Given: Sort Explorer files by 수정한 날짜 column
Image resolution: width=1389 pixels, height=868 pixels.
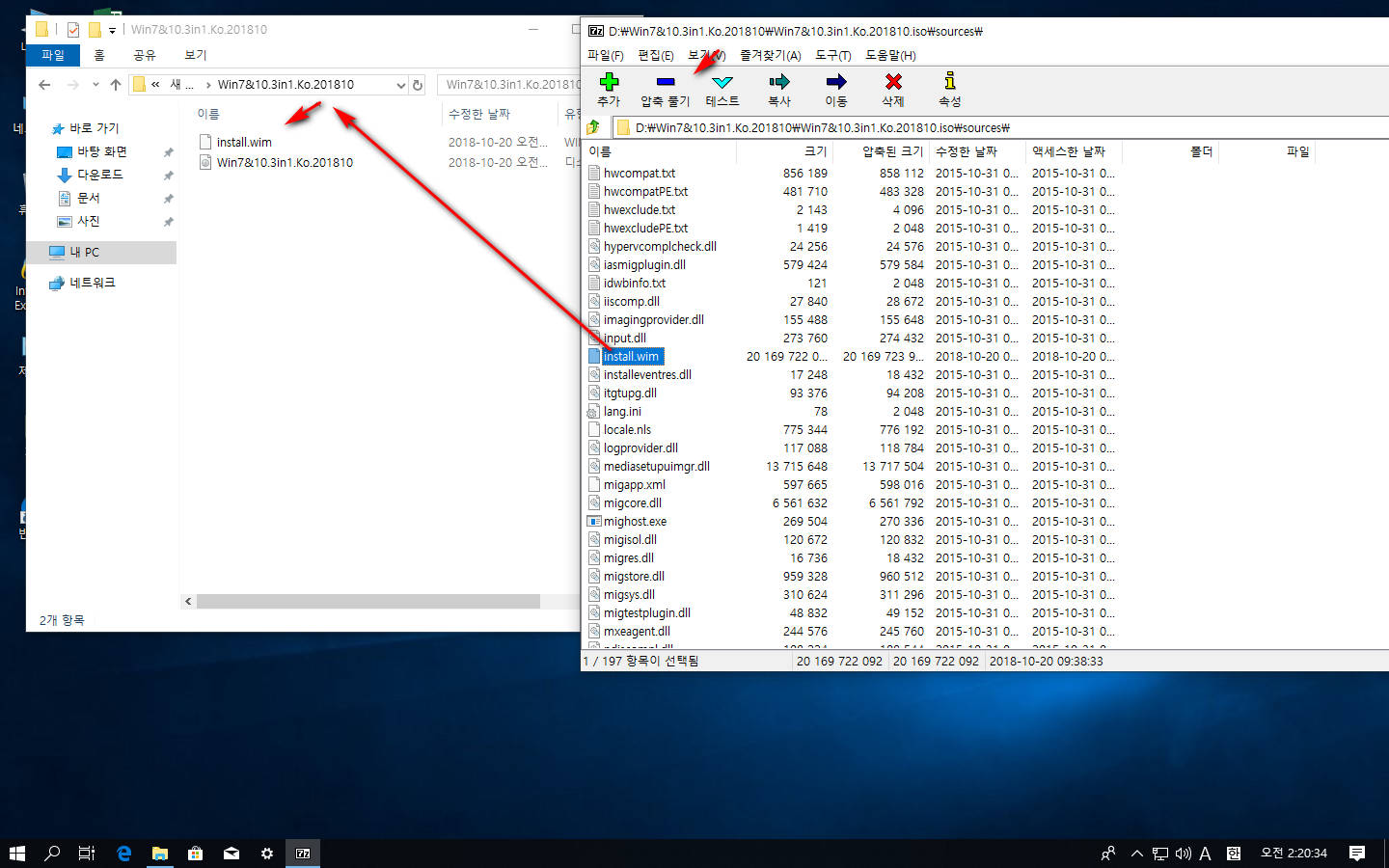Looking at the screenshot, I should point(478,114).
